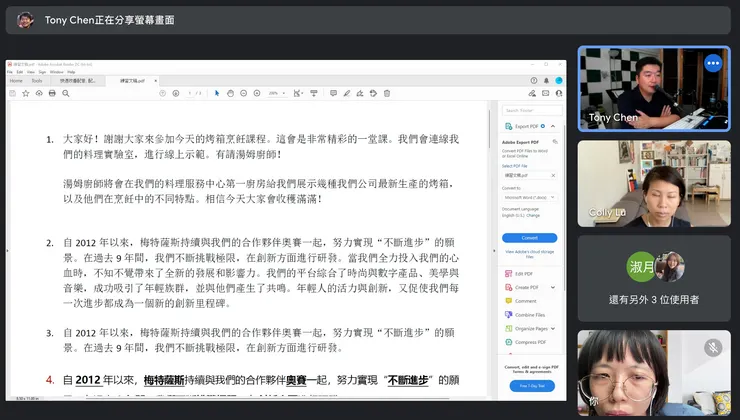Click the blue Convert button
The image size is (740, 420).
pyautogui.click(x=530, y=238)
